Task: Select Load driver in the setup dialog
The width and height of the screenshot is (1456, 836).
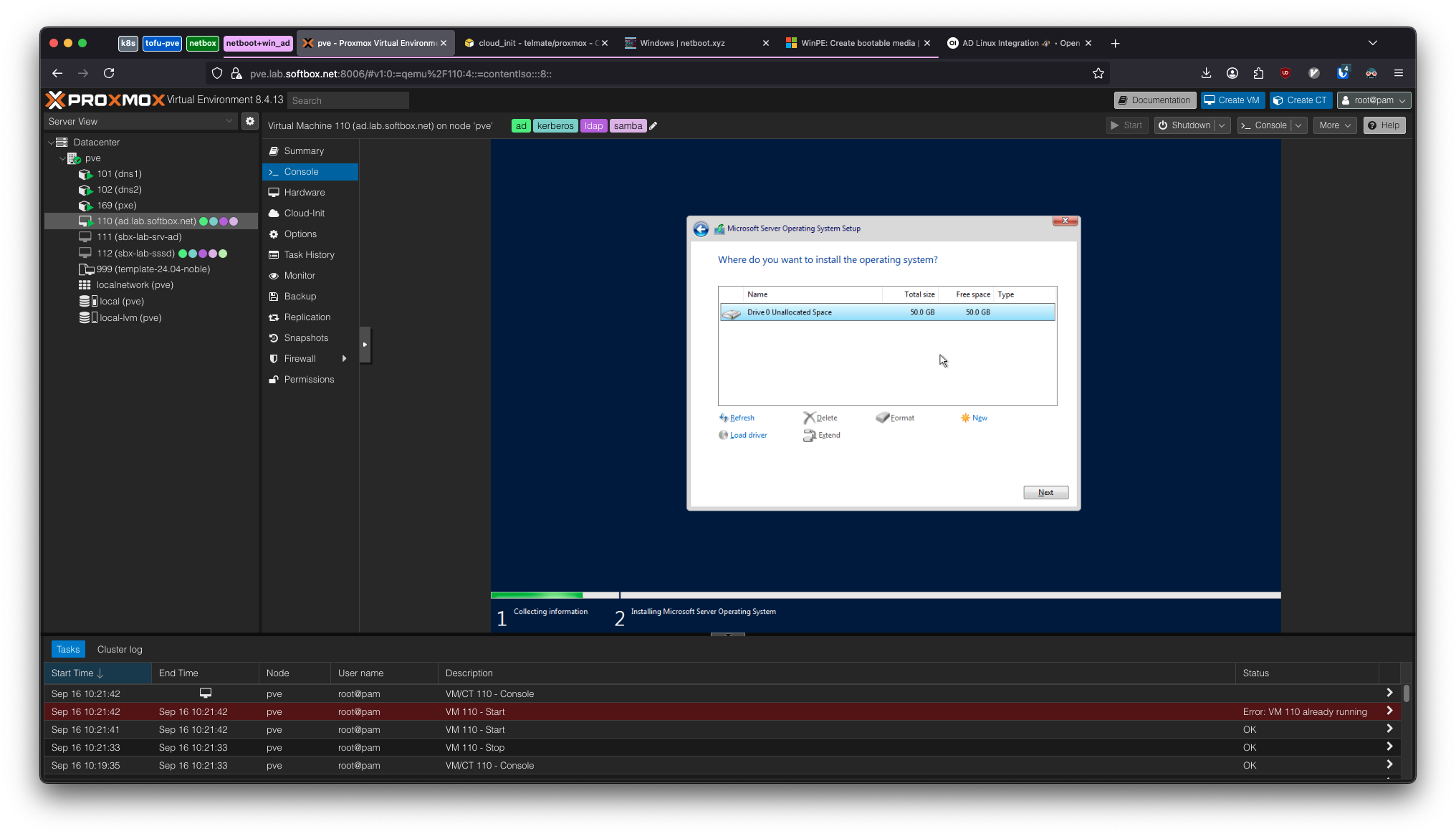Action: pos(747,435)
